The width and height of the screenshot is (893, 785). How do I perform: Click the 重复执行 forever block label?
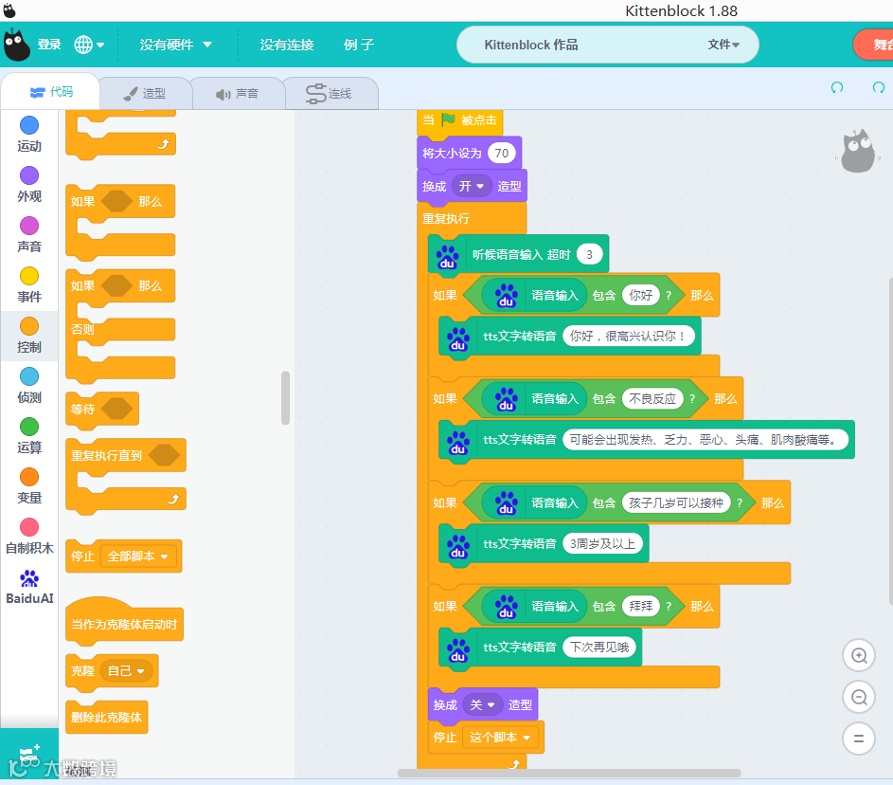446,219
